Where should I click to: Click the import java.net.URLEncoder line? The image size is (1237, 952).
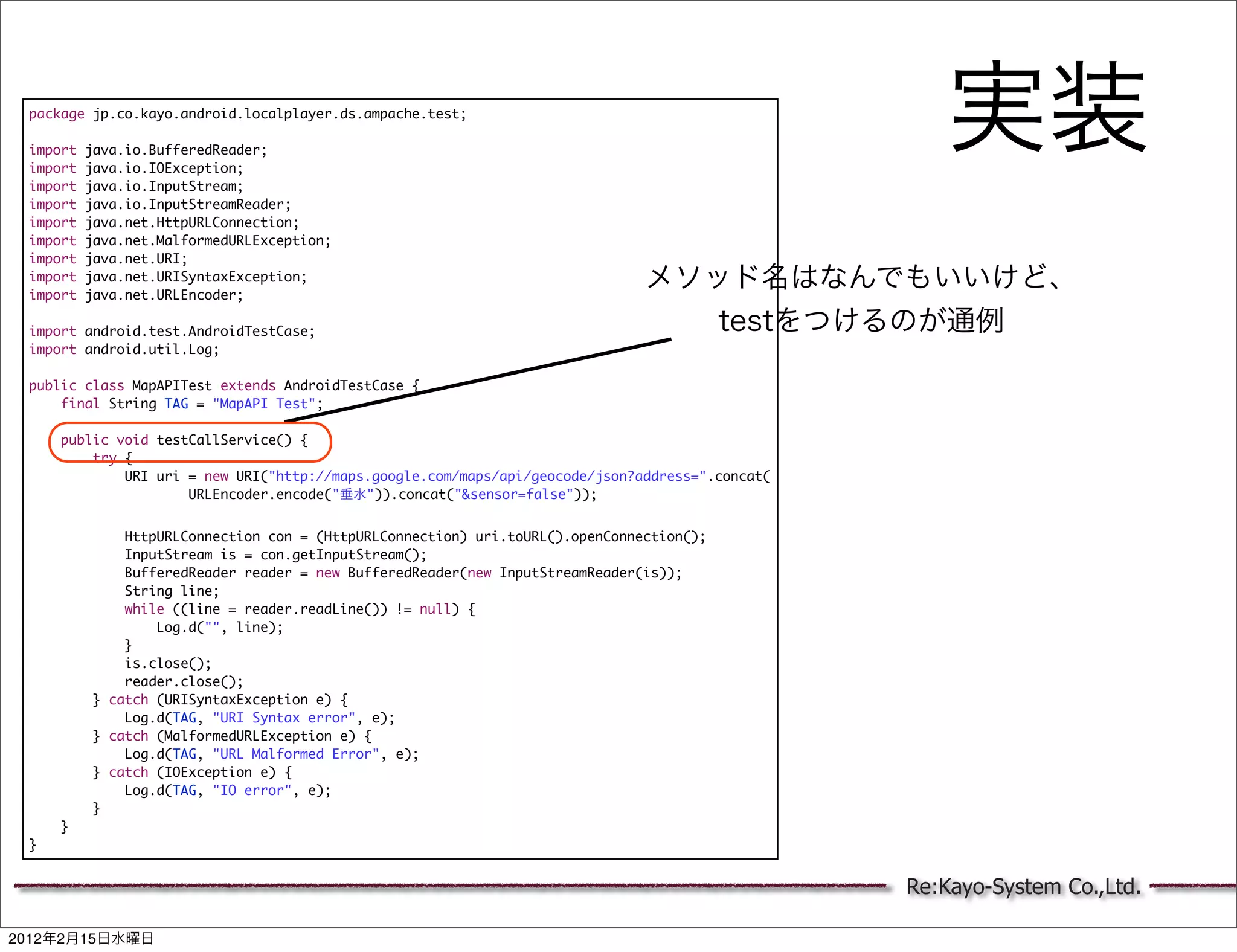coord(136,295)
